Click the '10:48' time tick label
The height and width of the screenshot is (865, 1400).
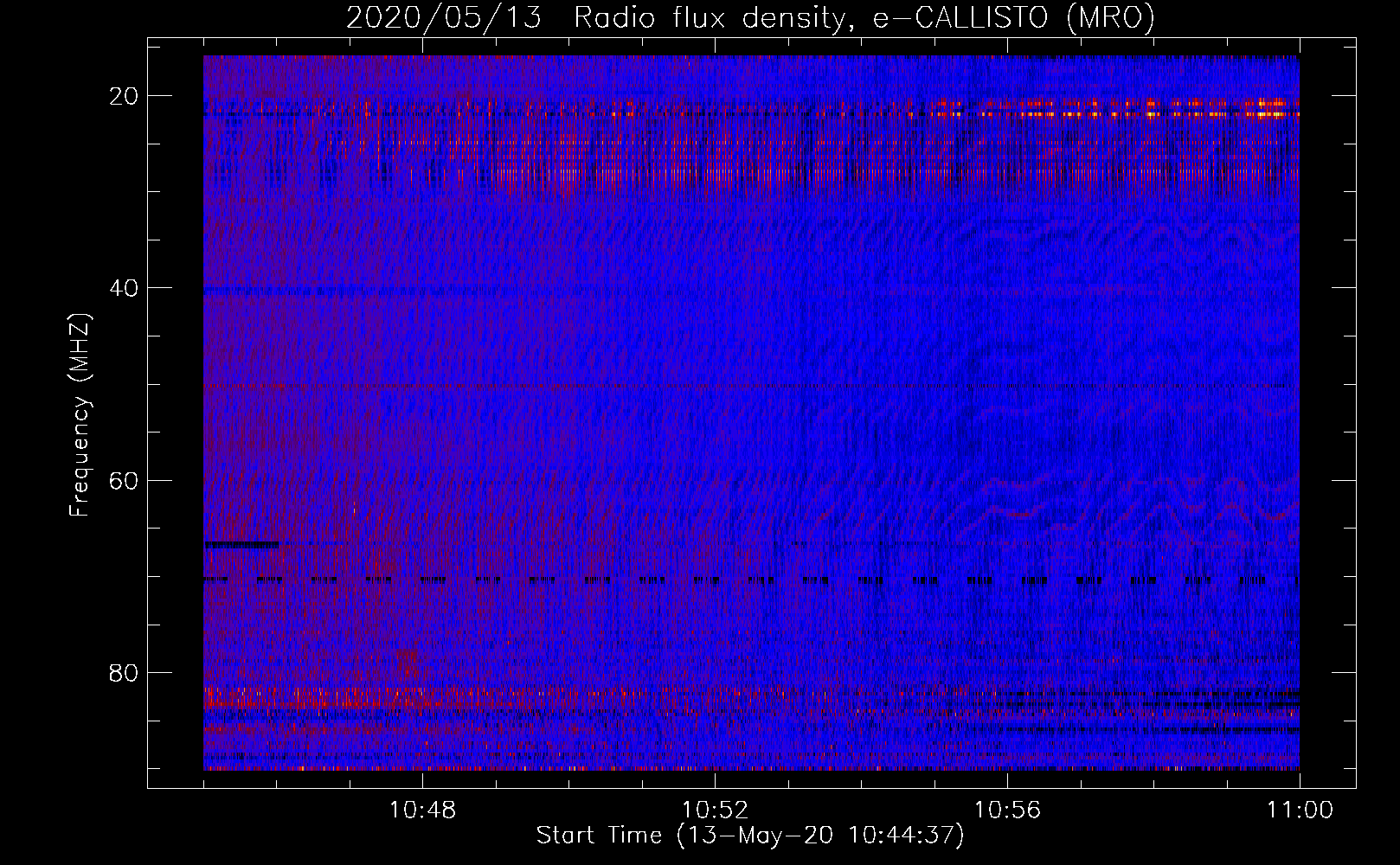(422, 811)
